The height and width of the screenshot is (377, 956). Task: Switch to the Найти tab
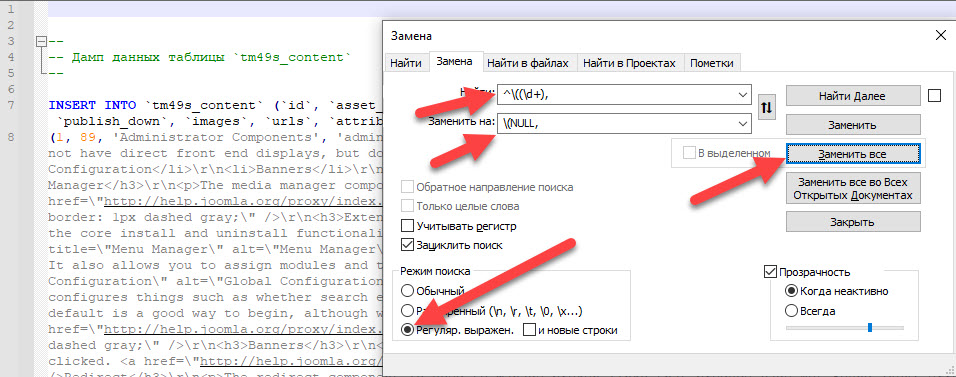[x=406, y=63]
